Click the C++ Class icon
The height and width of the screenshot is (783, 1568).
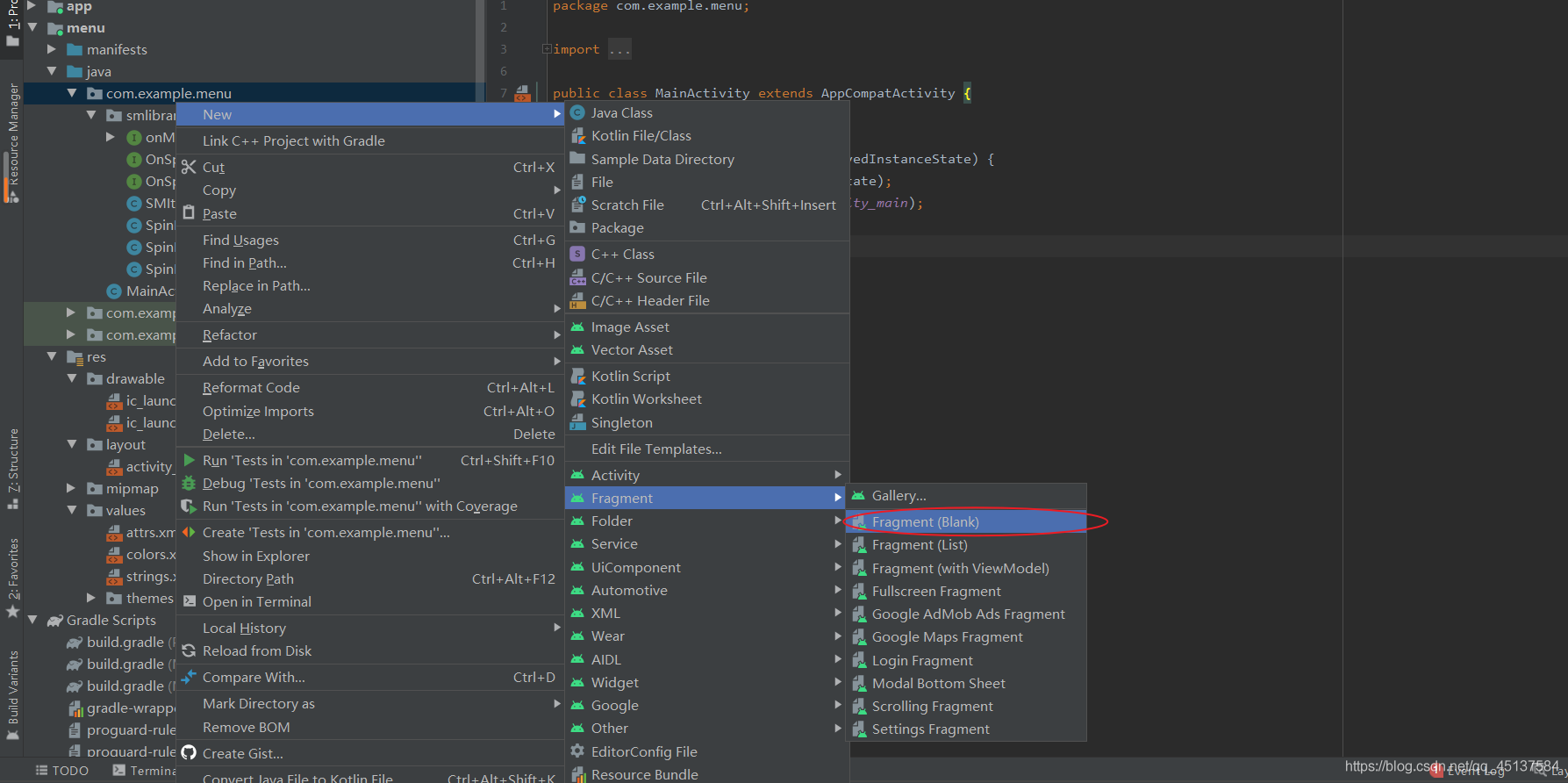tap(577, 254)
